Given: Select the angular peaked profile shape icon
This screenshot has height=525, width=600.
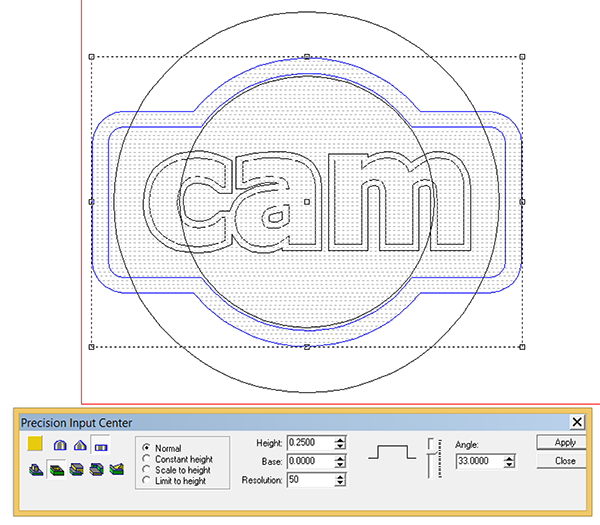Looking at the screenshot, I should coord(80,445).
